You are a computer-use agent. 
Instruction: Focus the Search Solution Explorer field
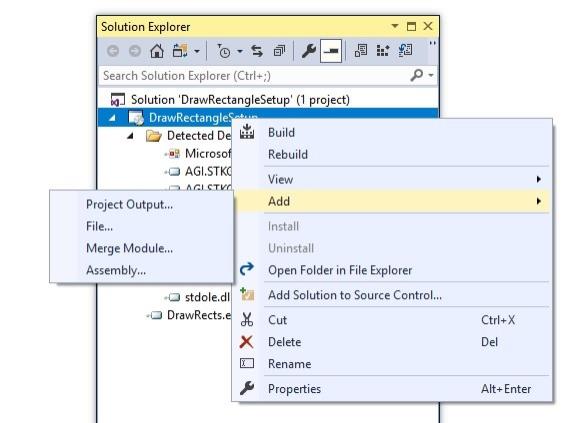pos(254,75)
